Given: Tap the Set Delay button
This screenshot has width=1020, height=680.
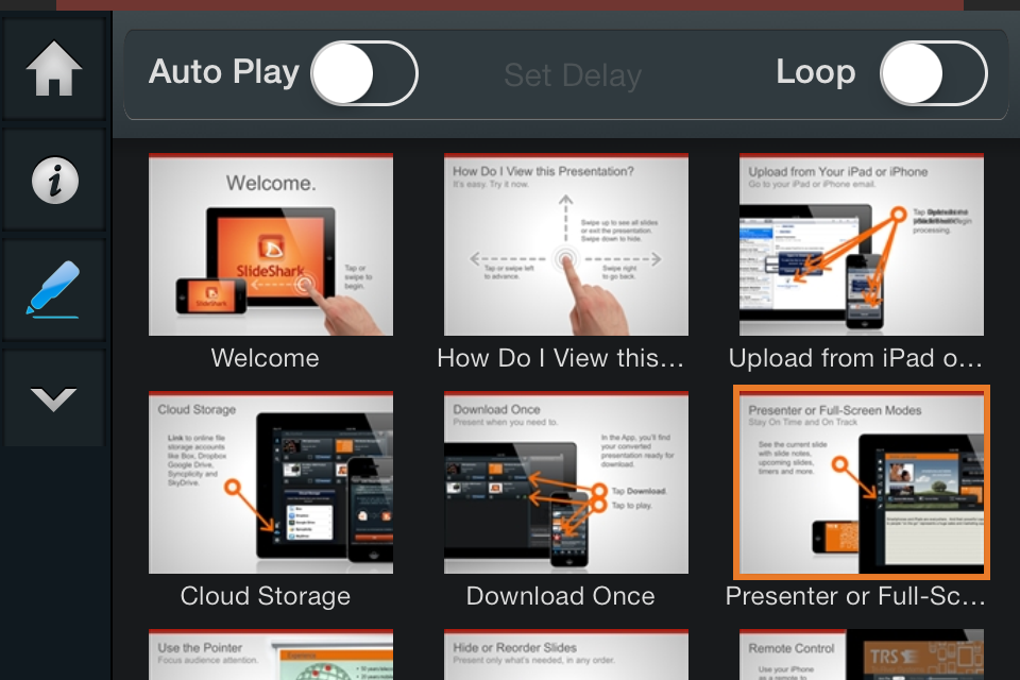Looking at the screenshot, I should pos(572,75).
